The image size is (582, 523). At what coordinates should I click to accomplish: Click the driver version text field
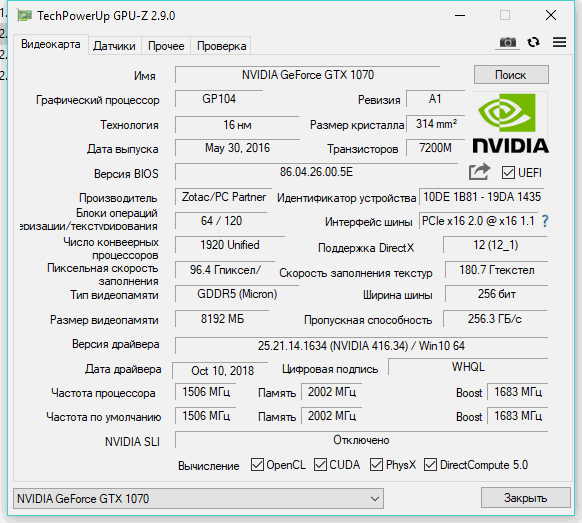361,346
